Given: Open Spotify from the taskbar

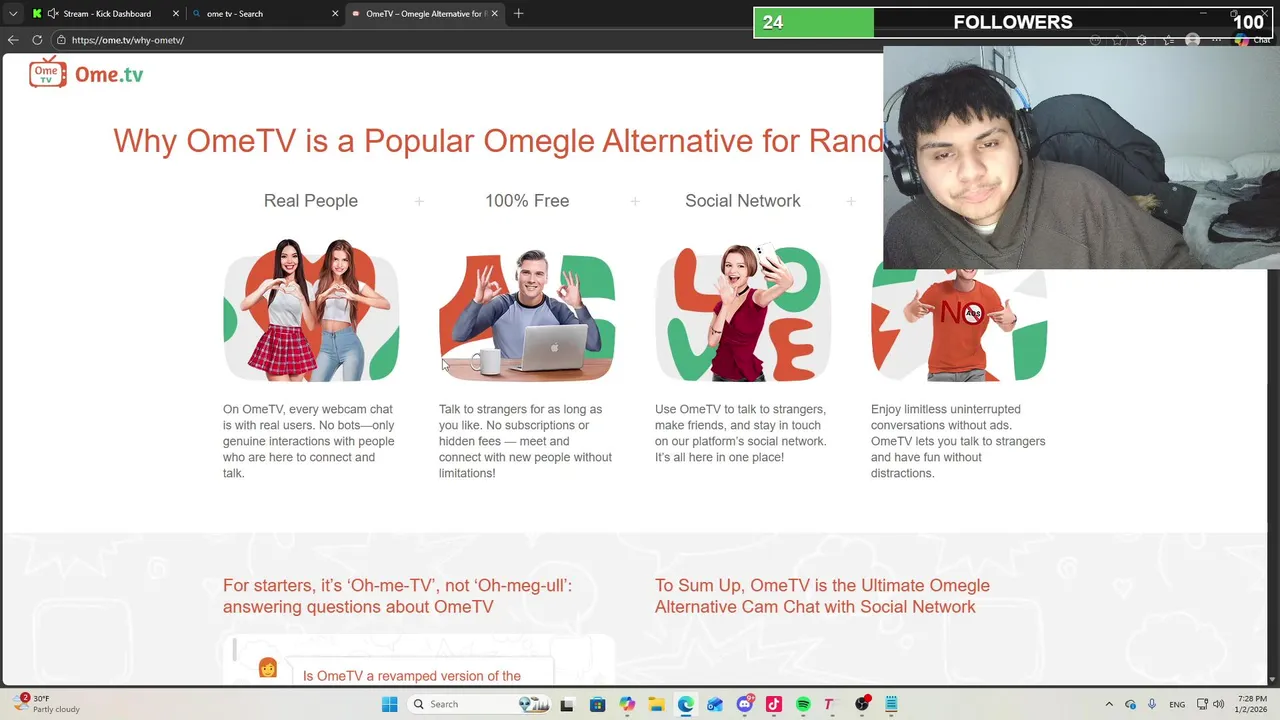Looking at the screenshot, I should pyautogui.click(x=803, y=704).
